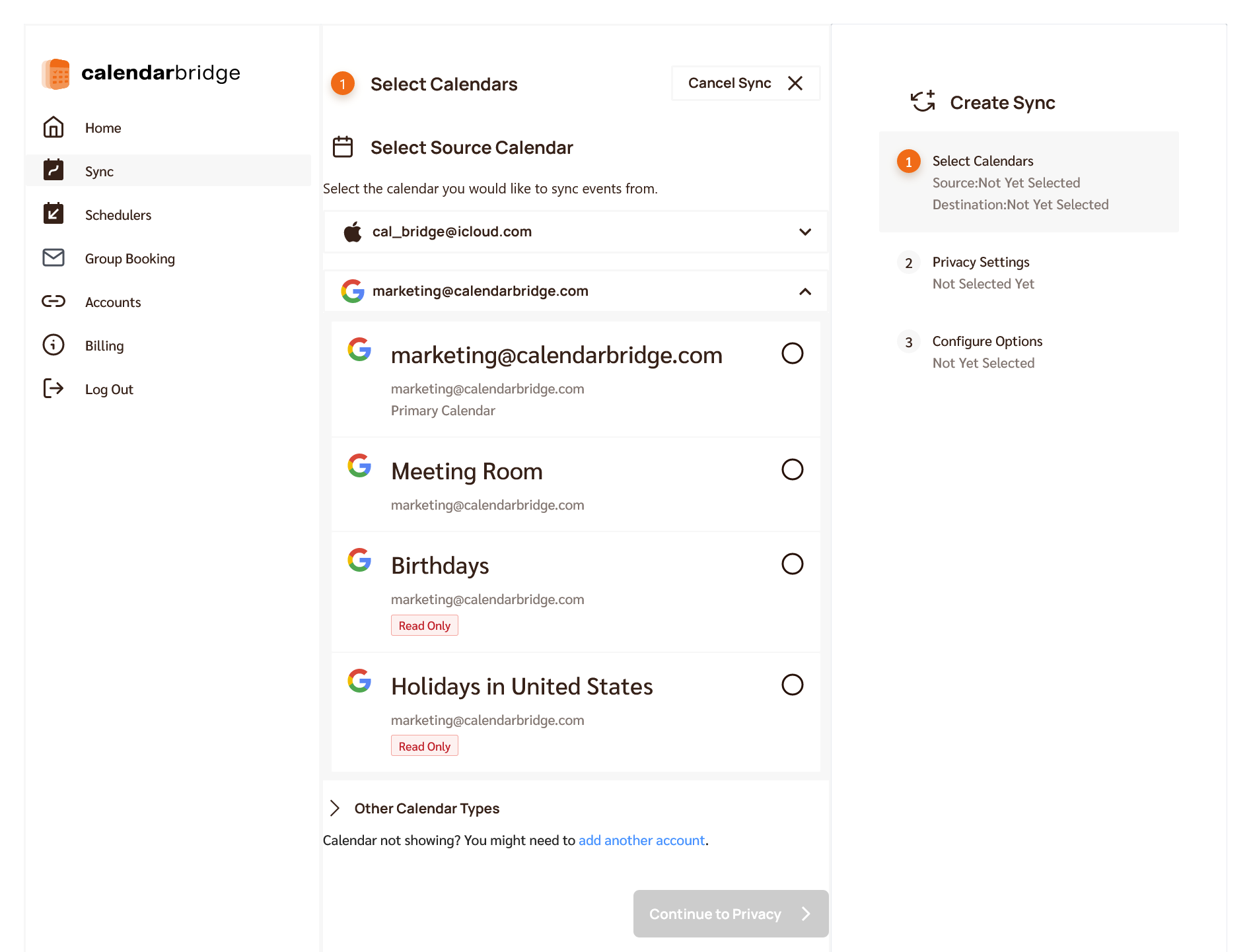Image resolution: width=1251 pixels, height=952 pixels.
Task: Click the step 2 number badge
Action: click(x=909, y=263)
